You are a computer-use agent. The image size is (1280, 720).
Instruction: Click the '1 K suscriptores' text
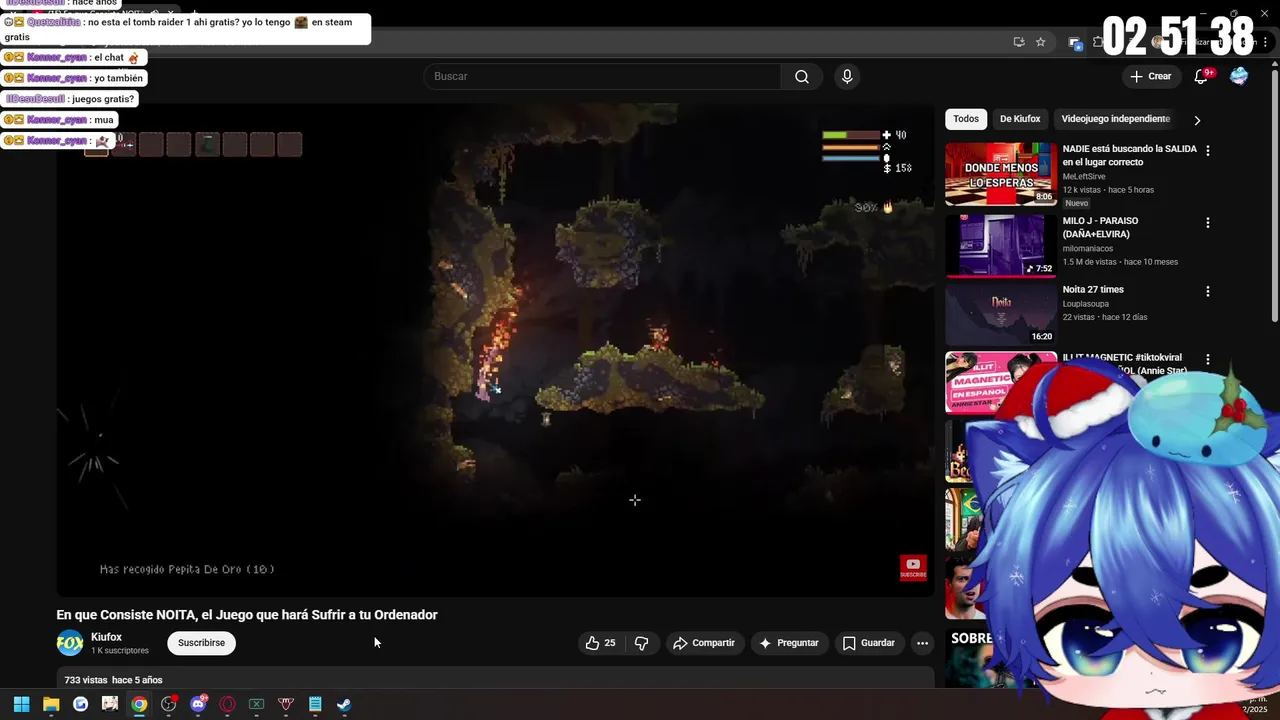(120, 651)
